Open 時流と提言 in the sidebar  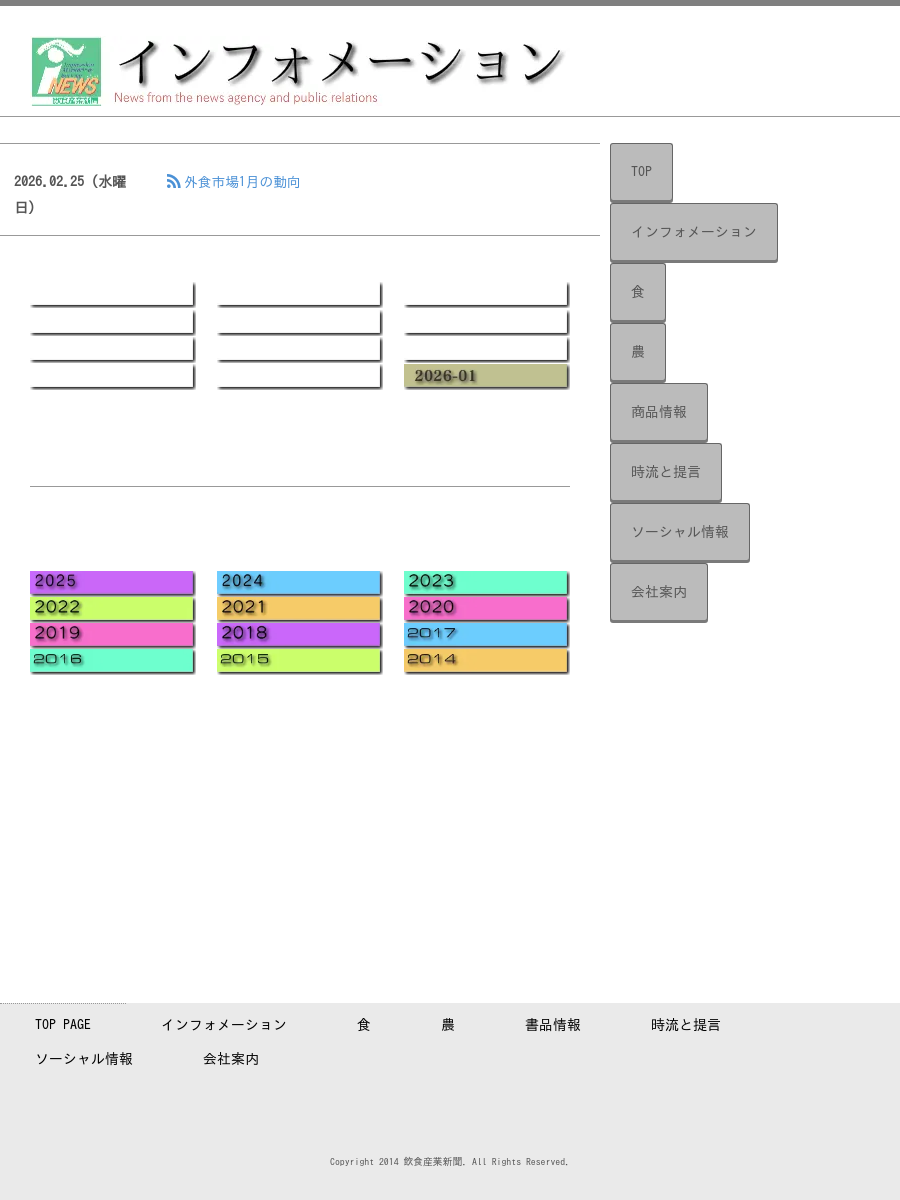[x=665, y=472]
